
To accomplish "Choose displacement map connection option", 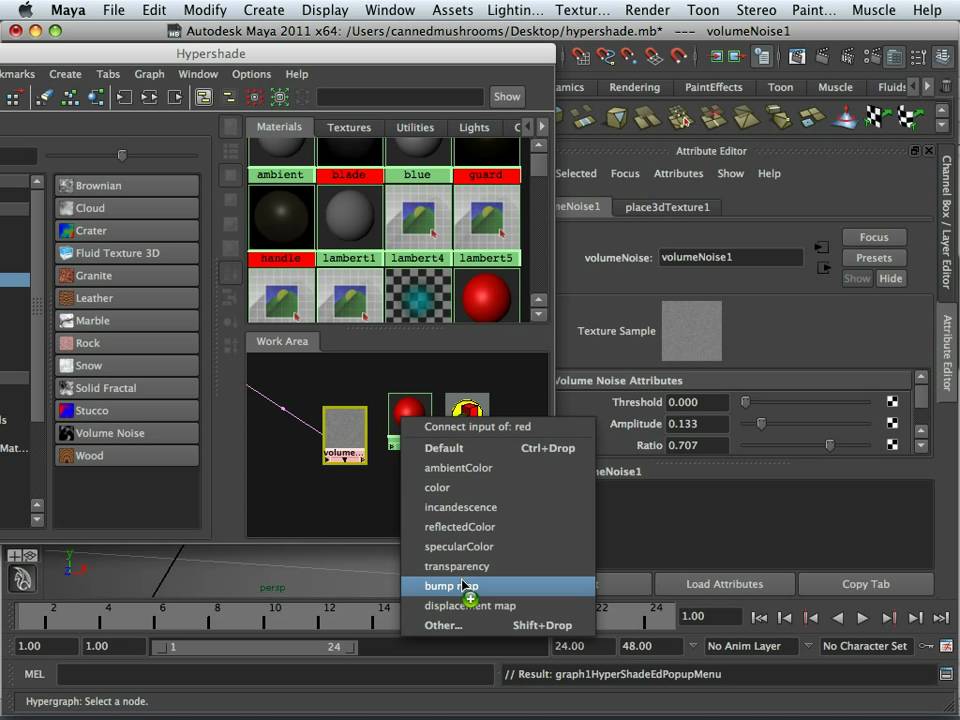I will [498, 606].
